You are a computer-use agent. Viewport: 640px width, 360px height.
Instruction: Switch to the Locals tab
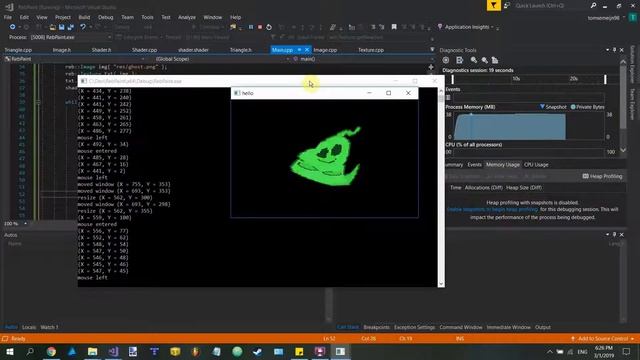[x=29, y=327]
